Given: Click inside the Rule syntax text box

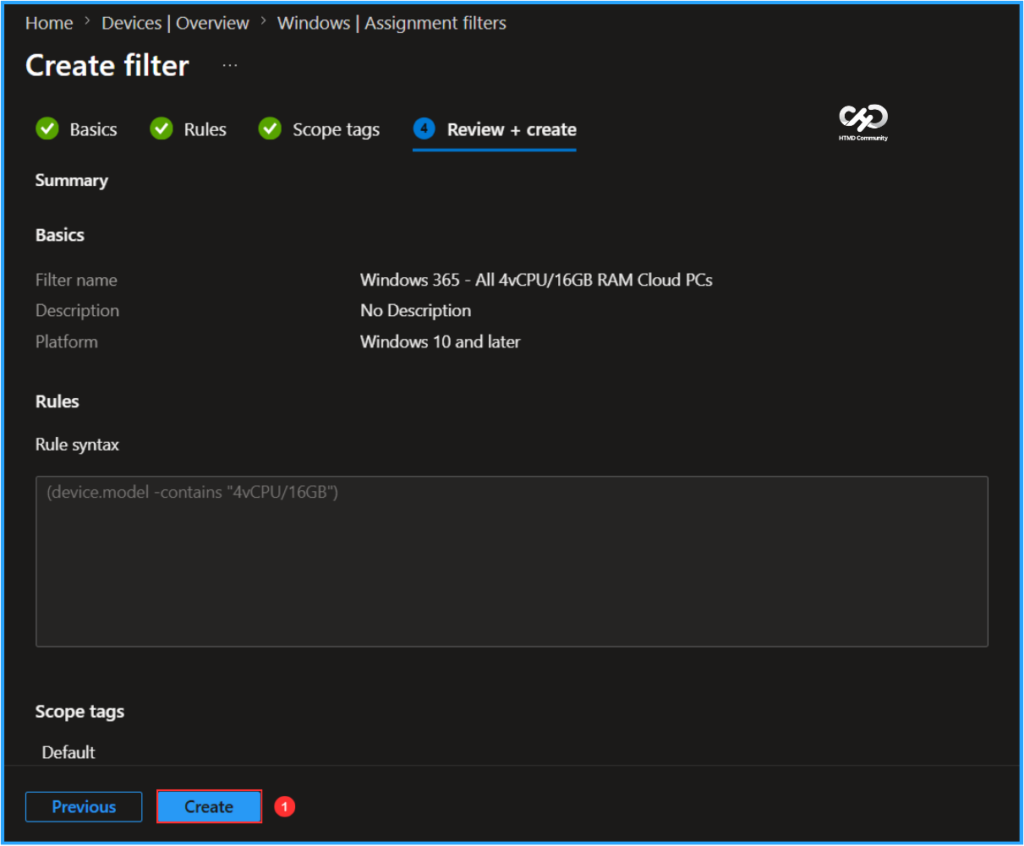Looking at the screenshot, I should pyautogui.click(x=511, y=561).
